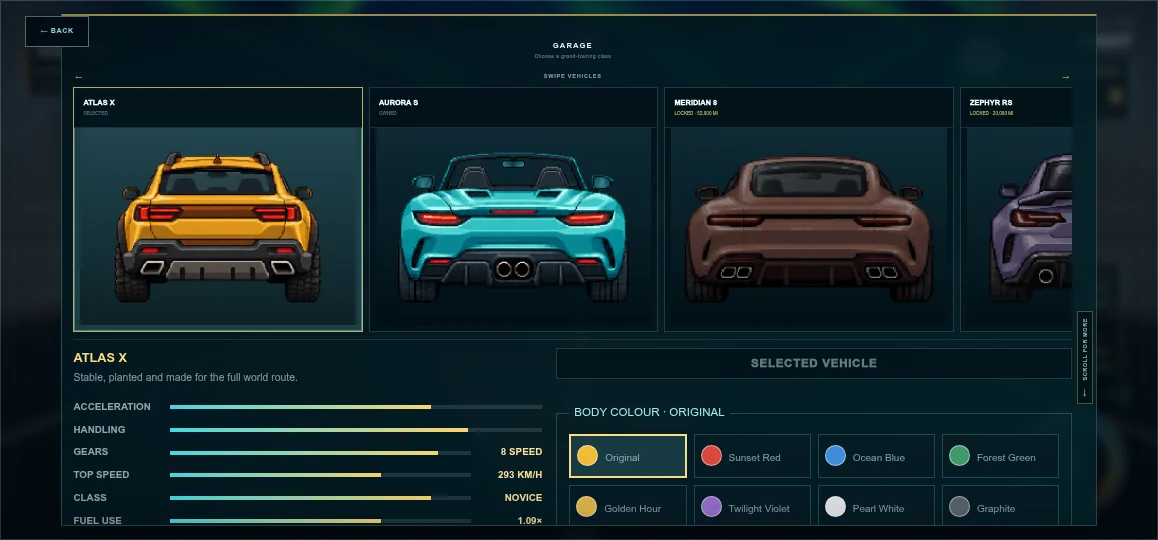Viewport: 1158px width, 540px height.
Task: Click the 'NOVICE' class value
Action: (x=523, y=498)
